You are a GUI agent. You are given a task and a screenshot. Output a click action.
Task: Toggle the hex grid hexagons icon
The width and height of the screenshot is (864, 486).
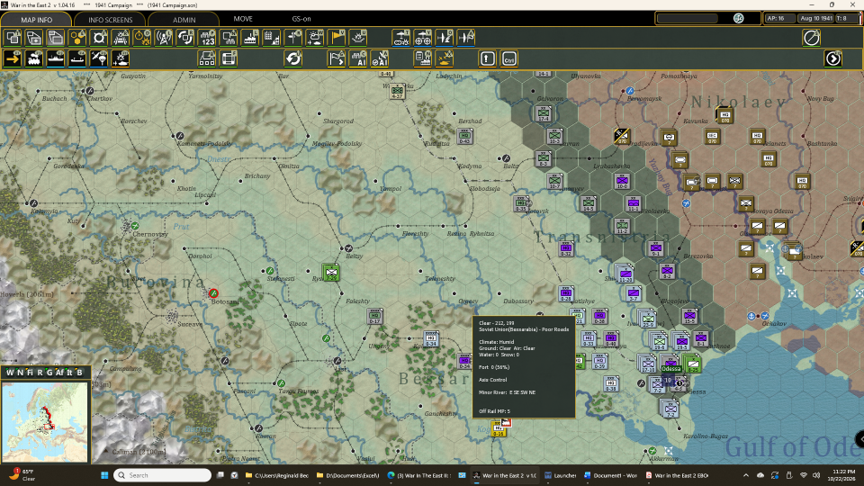[x=78, y=37]
